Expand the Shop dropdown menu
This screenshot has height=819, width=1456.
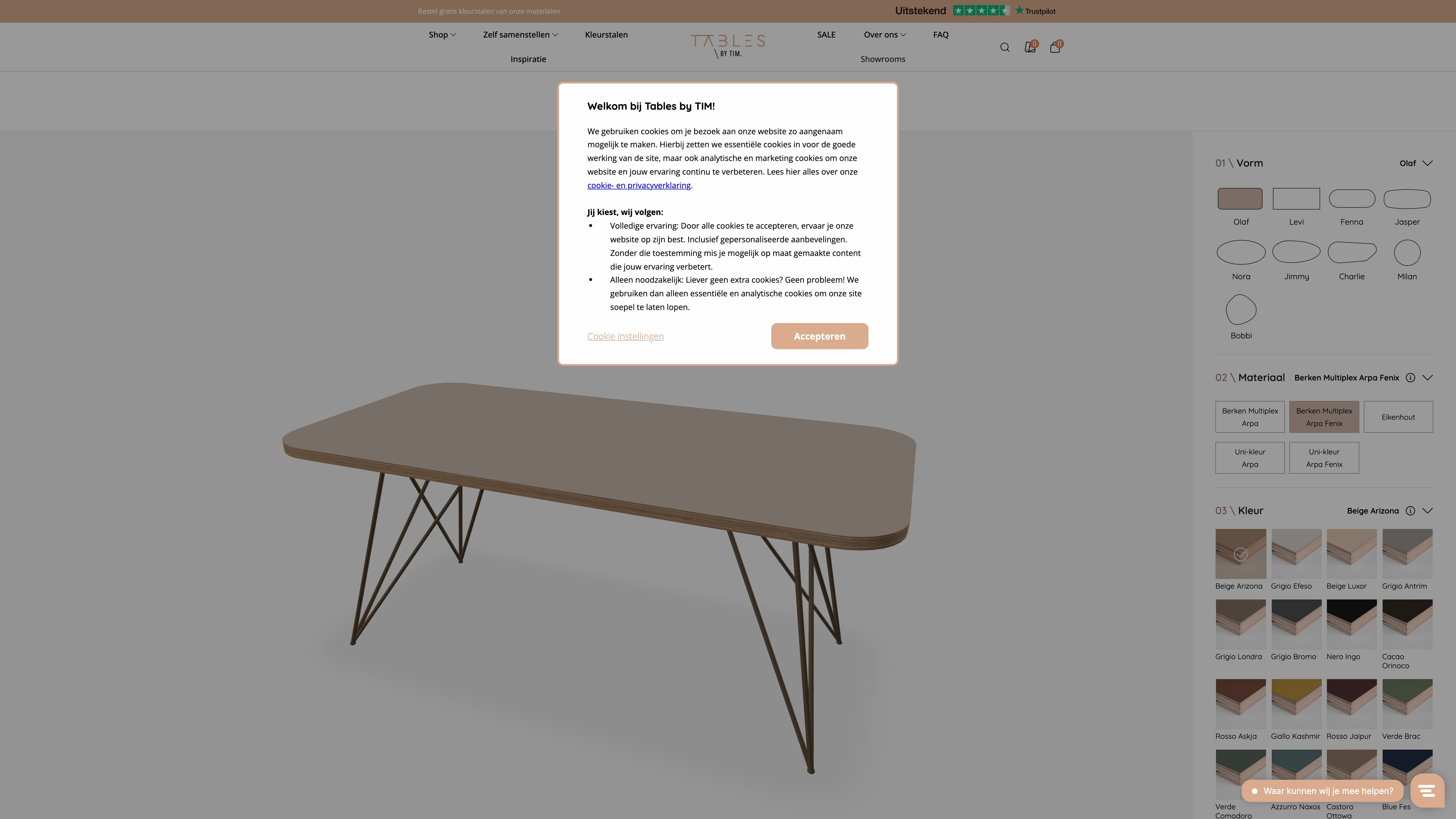[x=442, y=34]
